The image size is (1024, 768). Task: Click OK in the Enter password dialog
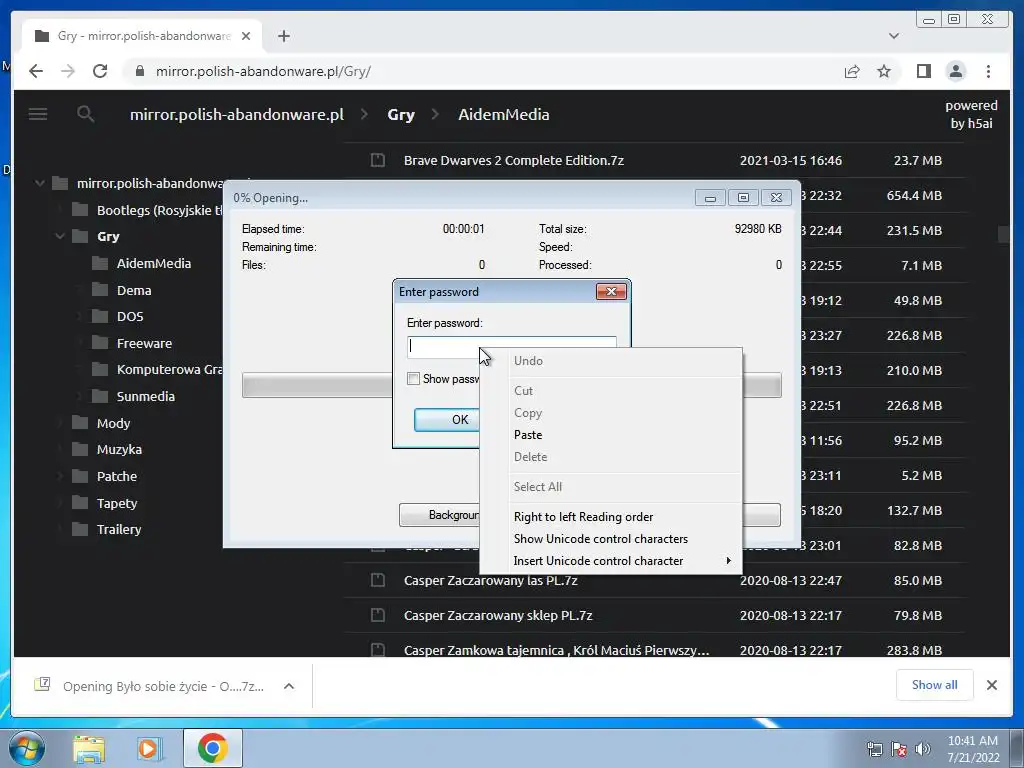449,419
